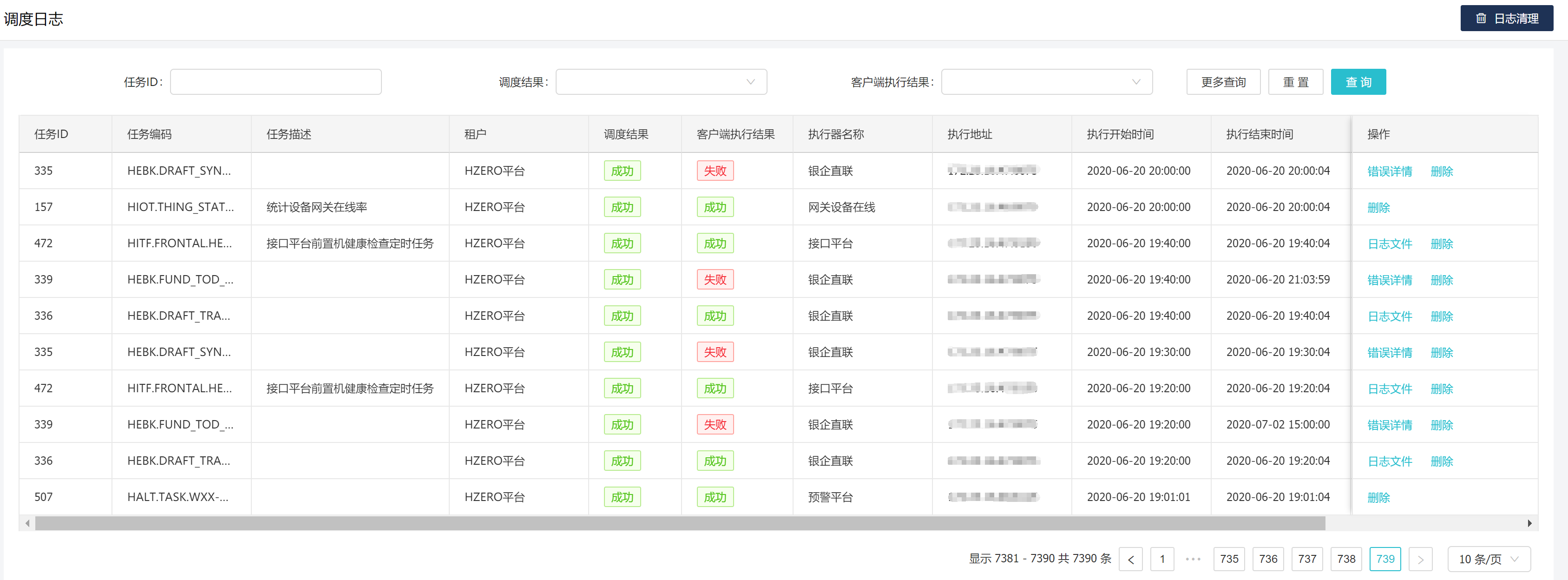Go to page 736

1268,559
